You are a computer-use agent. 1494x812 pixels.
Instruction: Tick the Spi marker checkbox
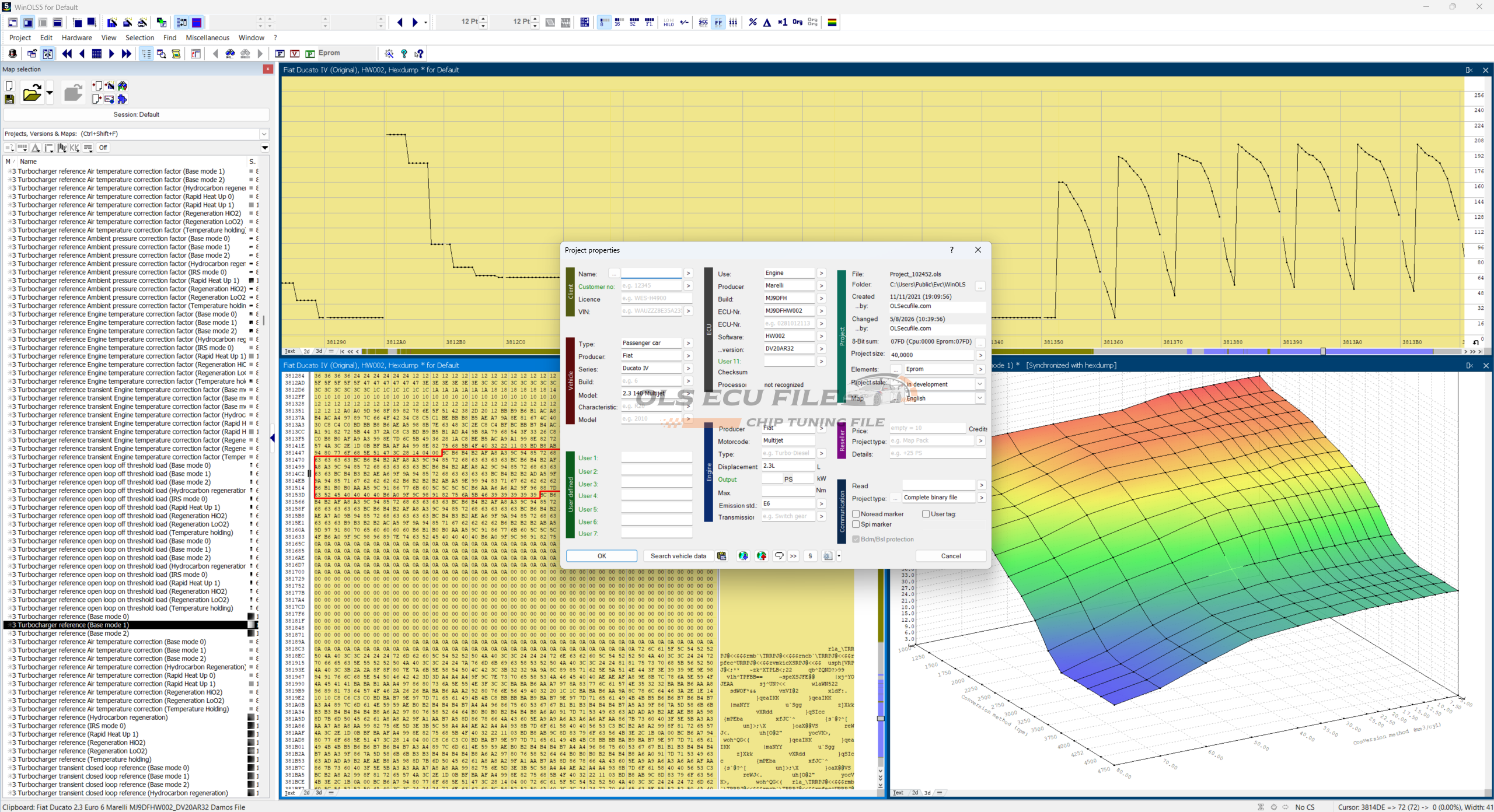coord(856,524)
